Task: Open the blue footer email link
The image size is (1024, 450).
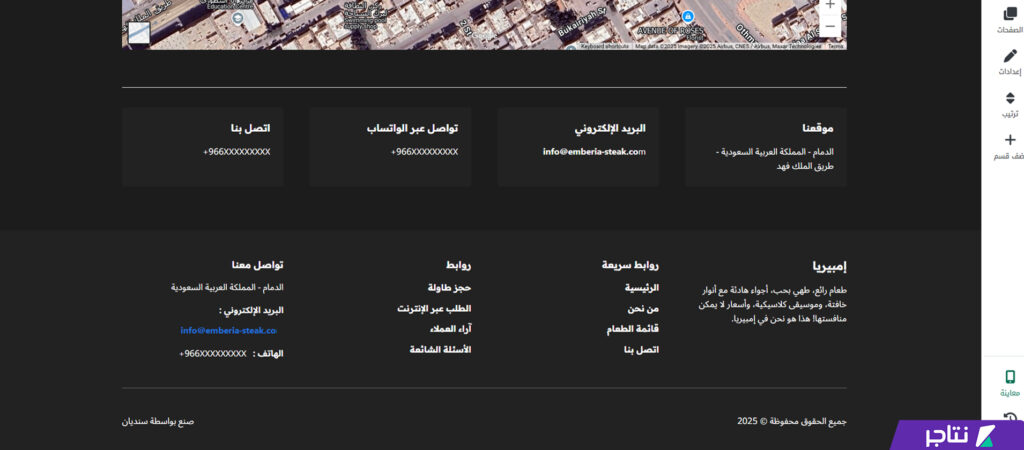Action: pyautogui.click(x=229, y=330)
